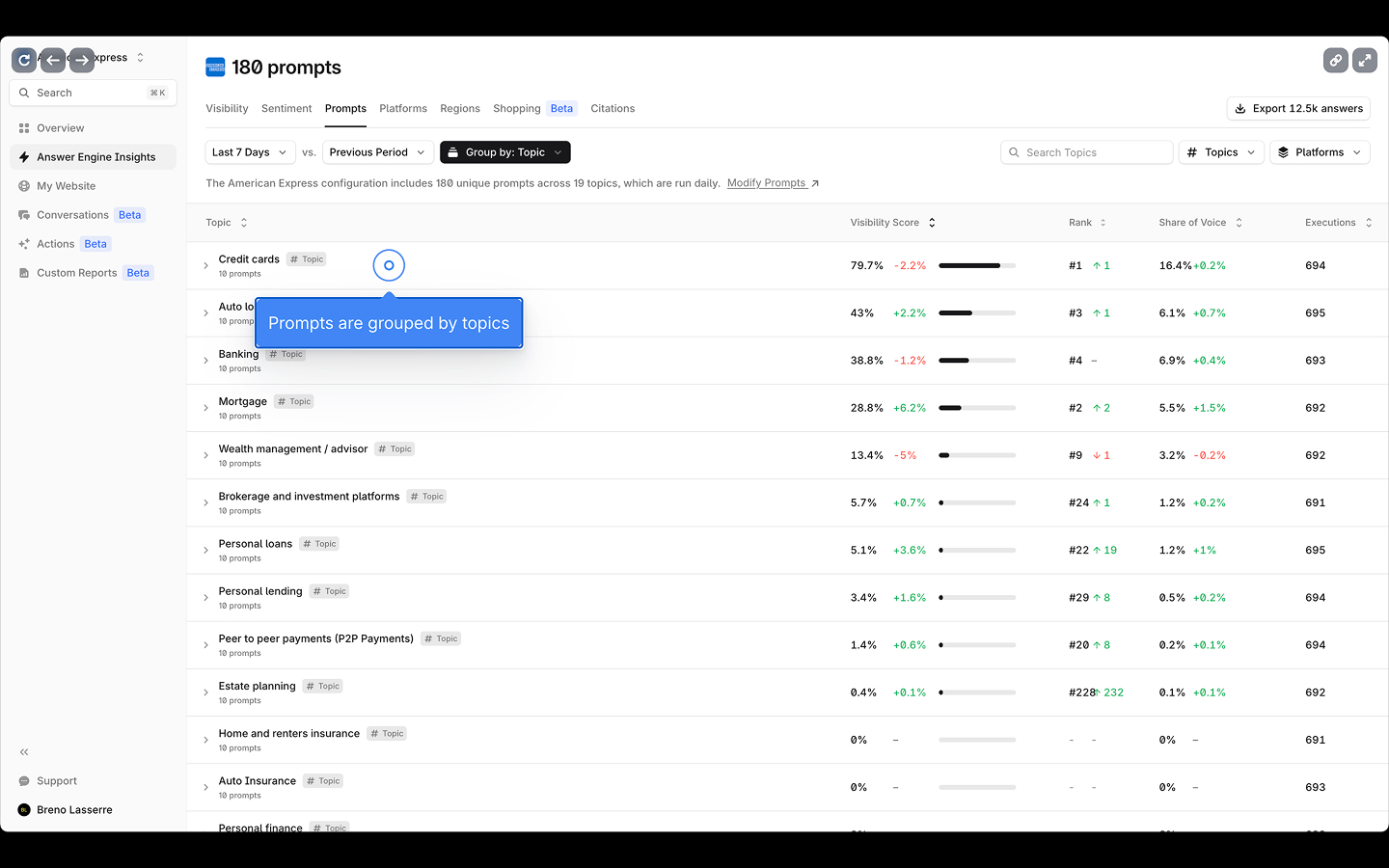Screen dimensions: 1389x868
Task: Open the Last 7 Days date dropdown
Action: [x=251, y=152]
